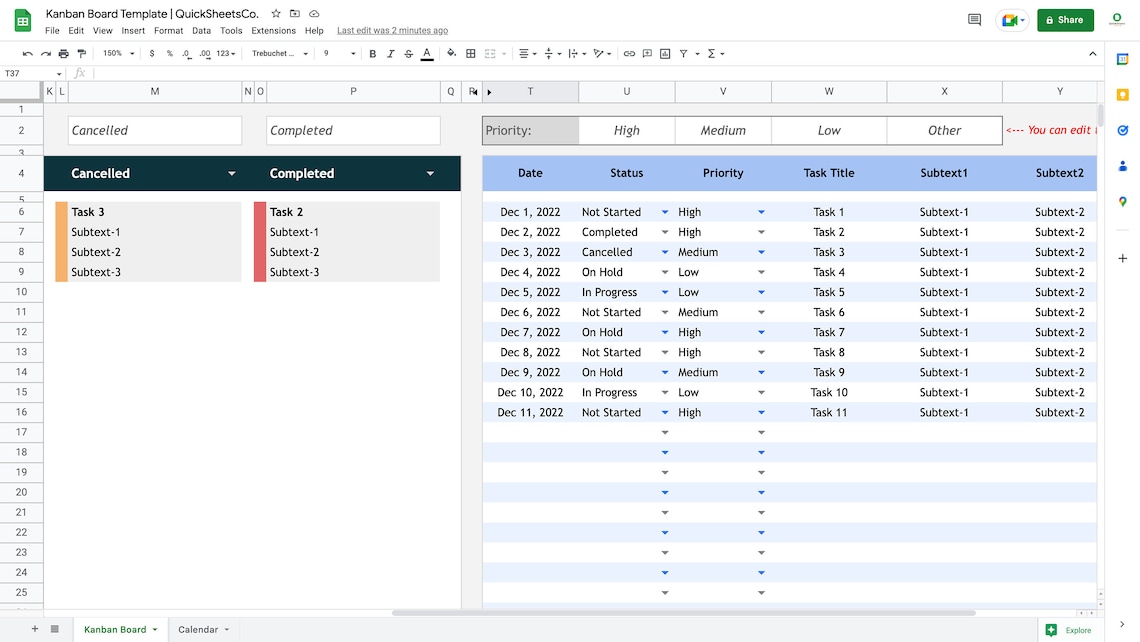Open more number formats 123 menu
Screen dimensions: 1140x642
click(x=226, y=54)
